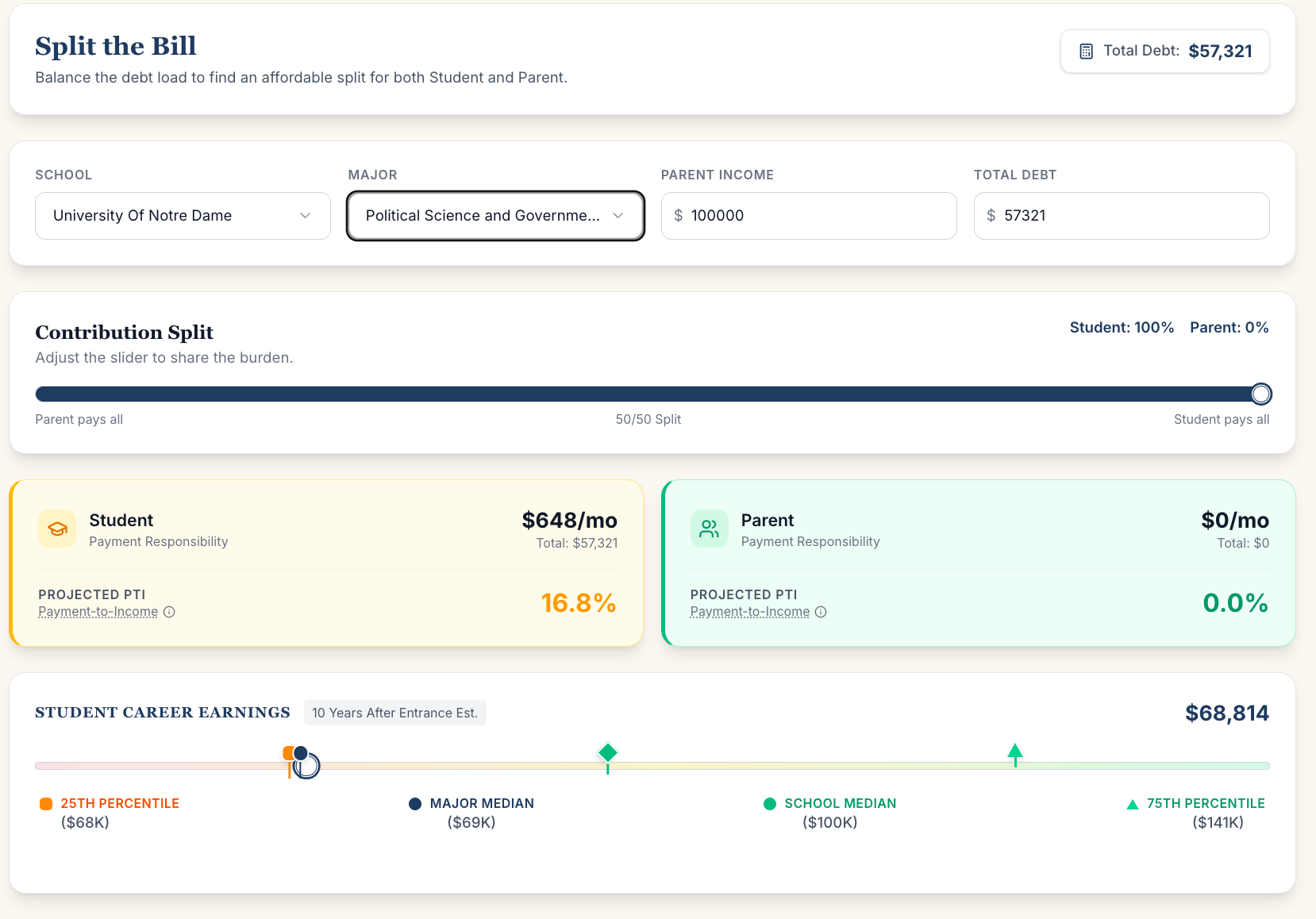The image size is (1316, 919).
Task: Click info icon in Parent Projected PTI
Action: point(821,612)
